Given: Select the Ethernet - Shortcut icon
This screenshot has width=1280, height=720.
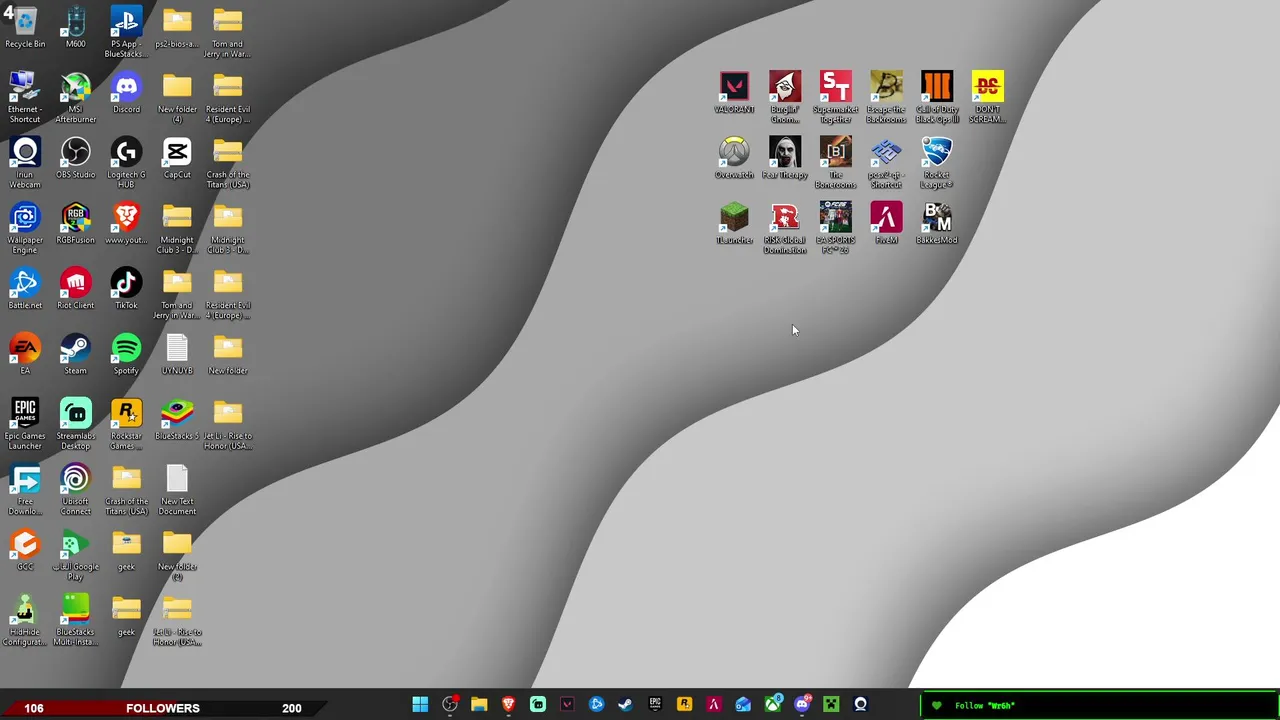Looking at the screenshot, I should coord(25,98).
